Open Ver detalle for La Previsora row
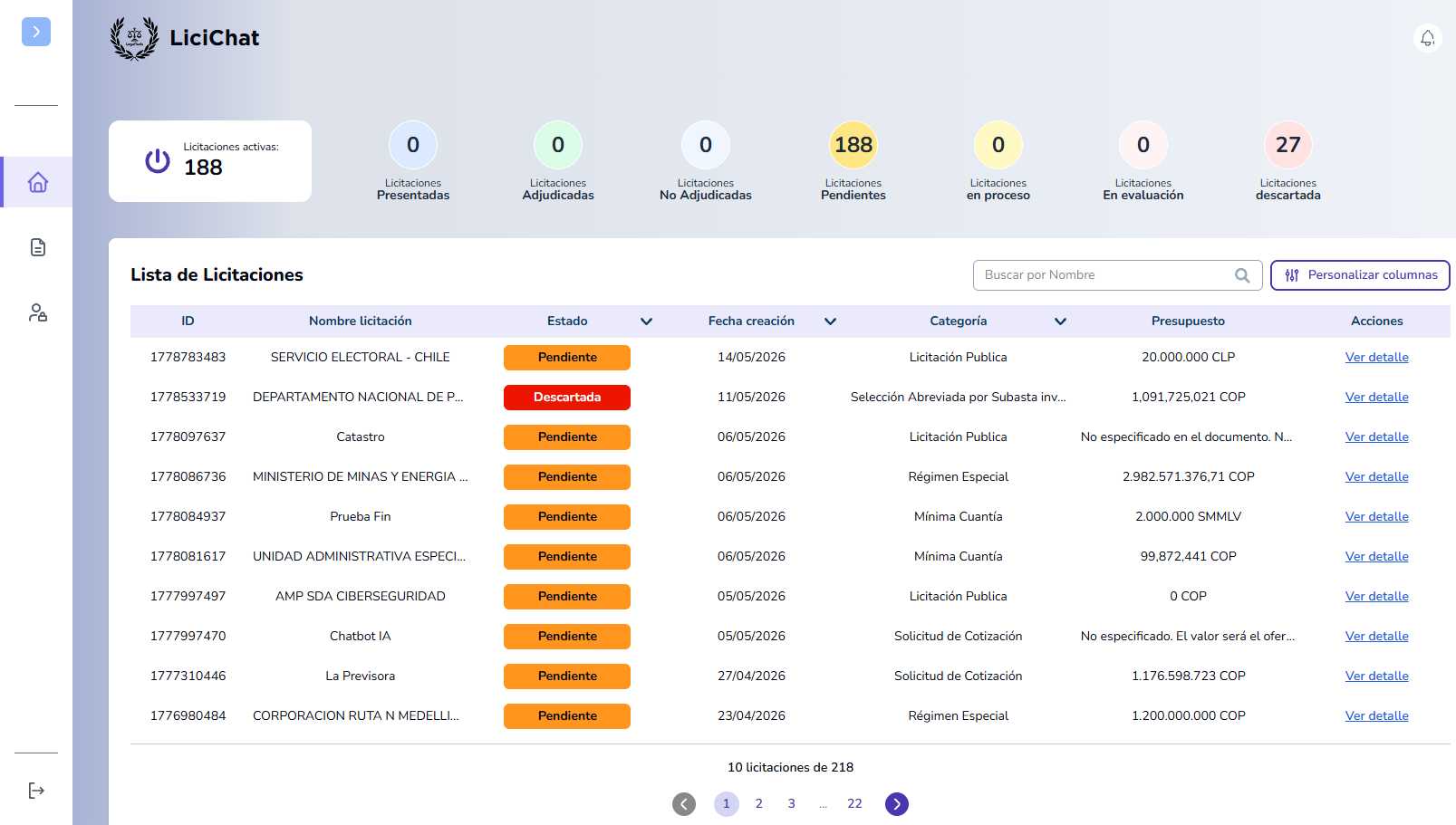1456x825 pixels. tap(1376, 676)
